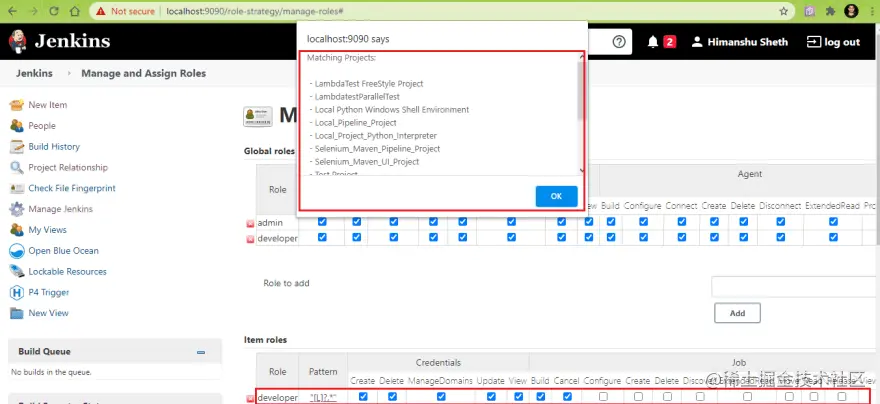Viewport: 880px width, 404px height.
Task: Click the notification count badge 2
Action: coord(669,42)
